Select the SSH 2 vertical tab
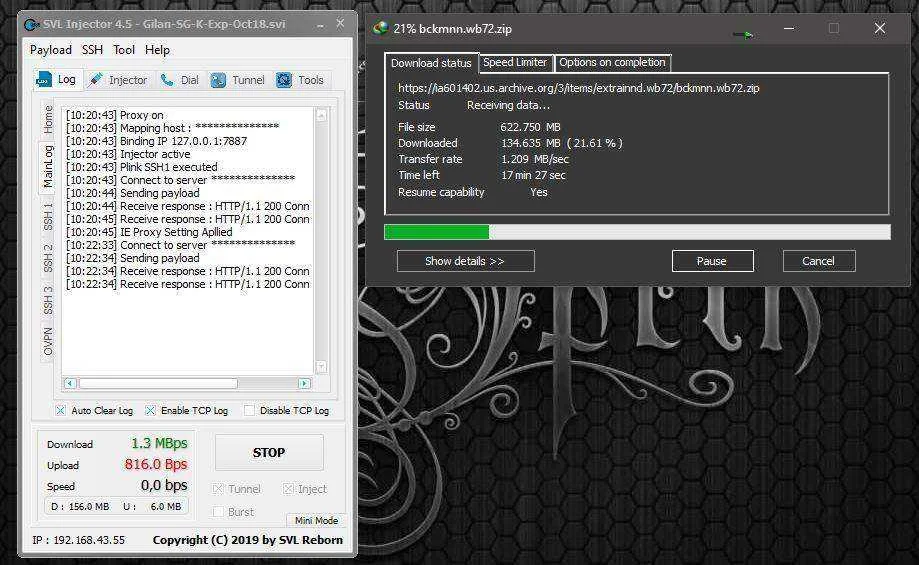 [x=47, y=258]
